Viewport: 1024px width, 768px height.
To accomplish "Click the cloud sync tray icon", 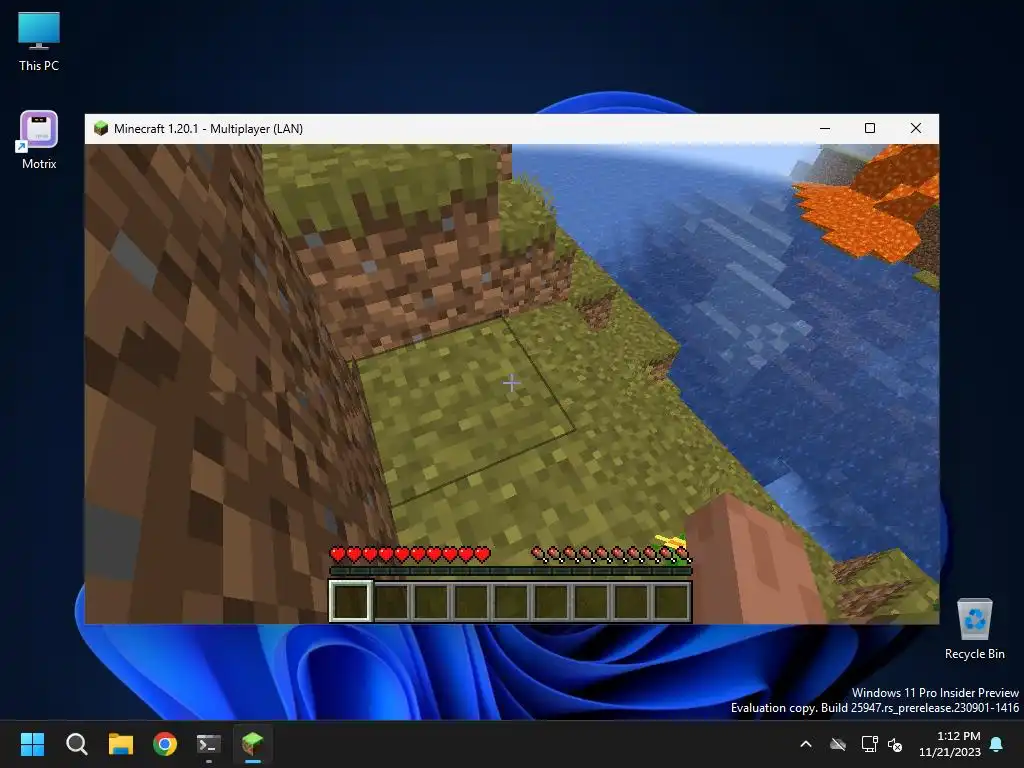I will point(837,744).
